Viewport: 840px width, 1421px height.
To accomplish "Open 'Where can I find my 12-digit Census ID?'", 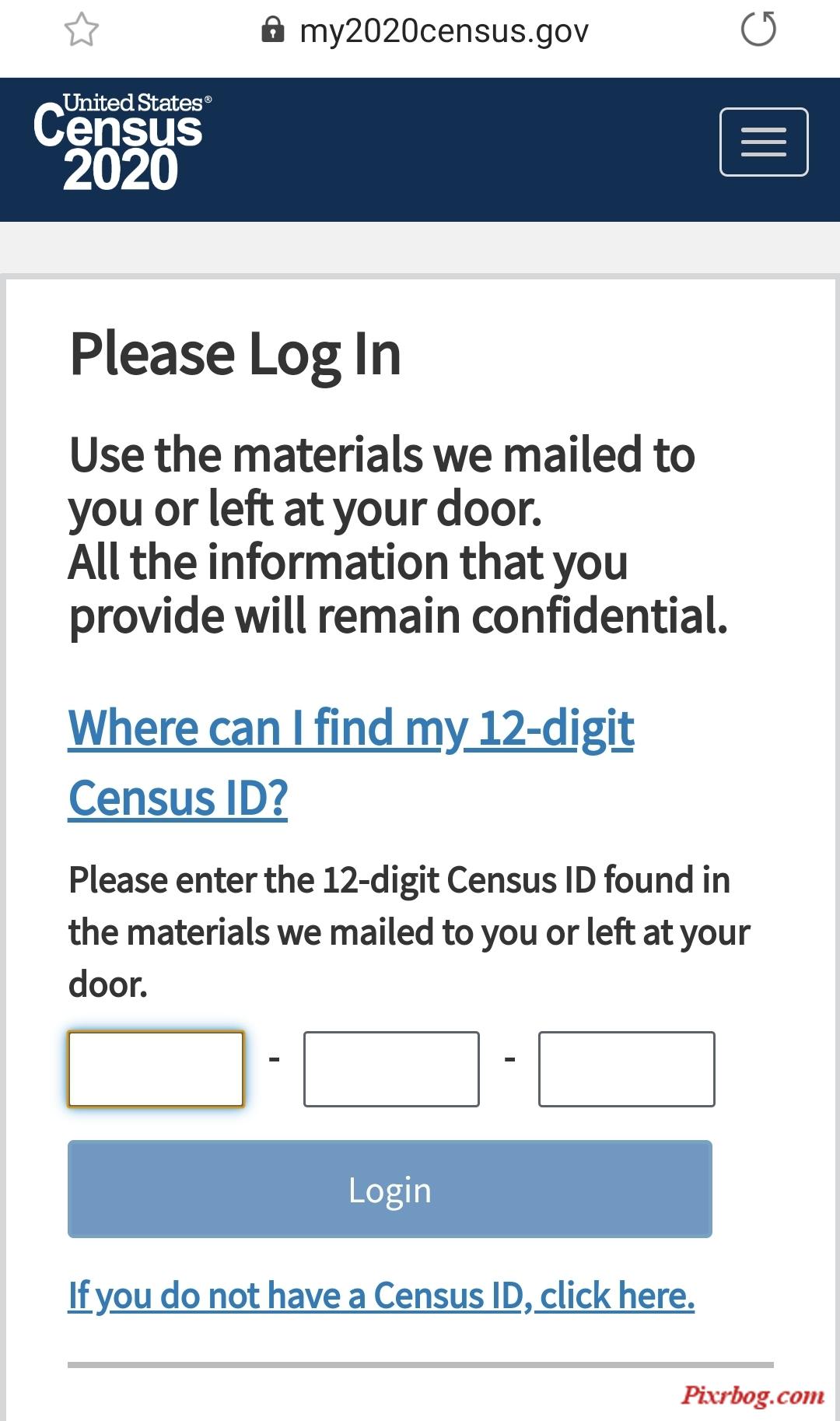I will point(351,763).
